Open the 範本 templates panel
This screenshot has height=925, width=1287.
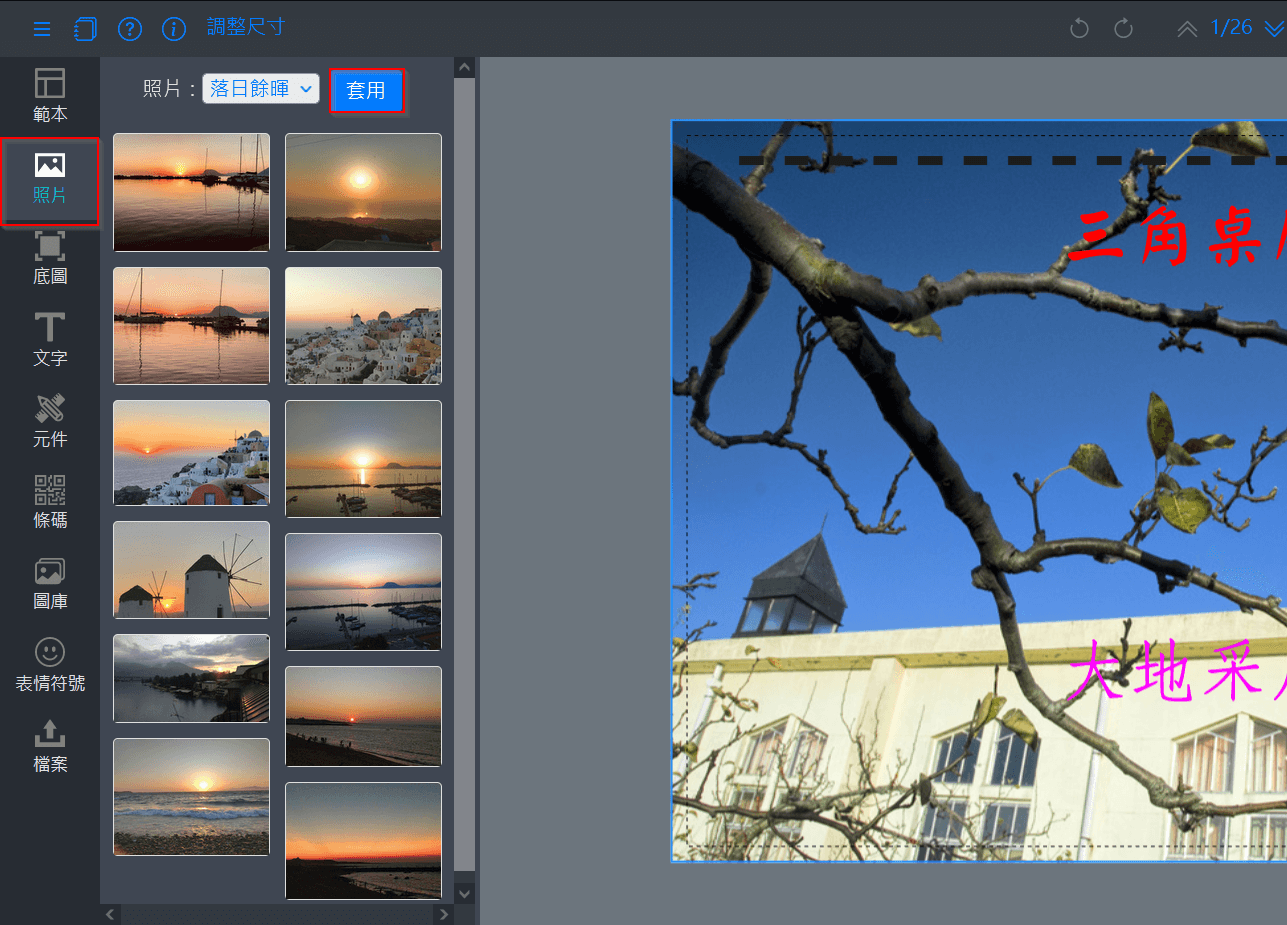click(50, 96)
